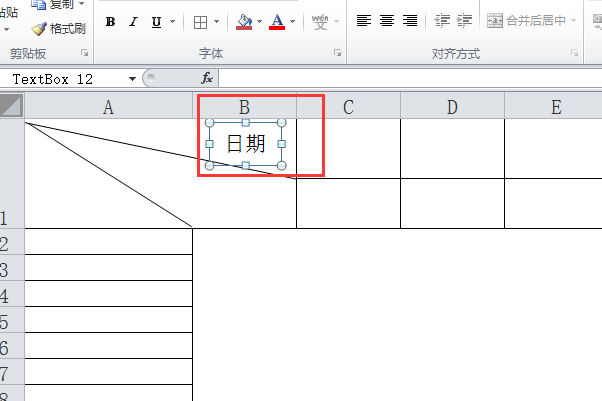Click the 格式刷 format painter
The width and height of the screenshot is (602, 401).
[x=58, y=29]
